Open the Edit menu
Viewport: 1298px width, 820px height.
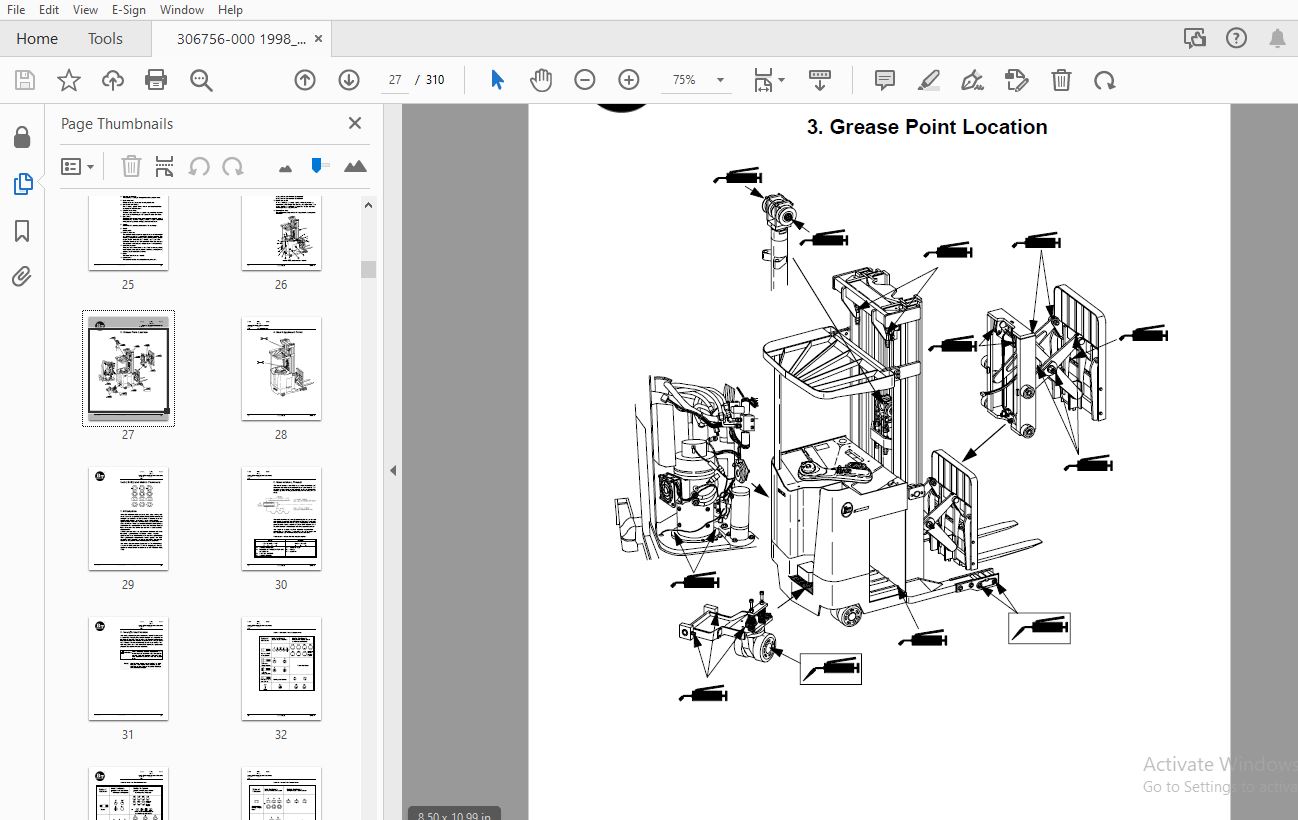[x=49, y=9]
